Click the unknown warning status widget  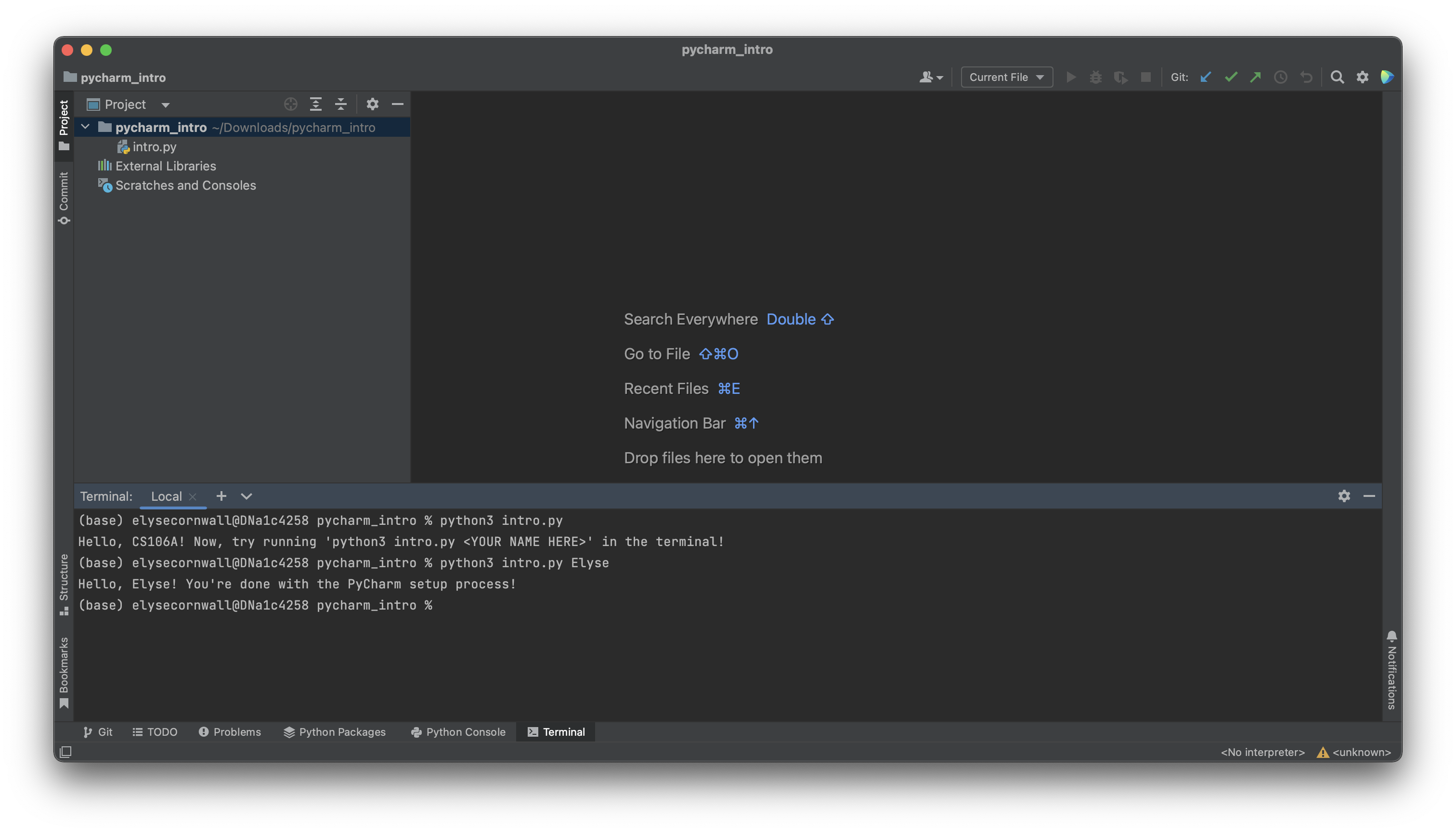(x=1353, y=752)
